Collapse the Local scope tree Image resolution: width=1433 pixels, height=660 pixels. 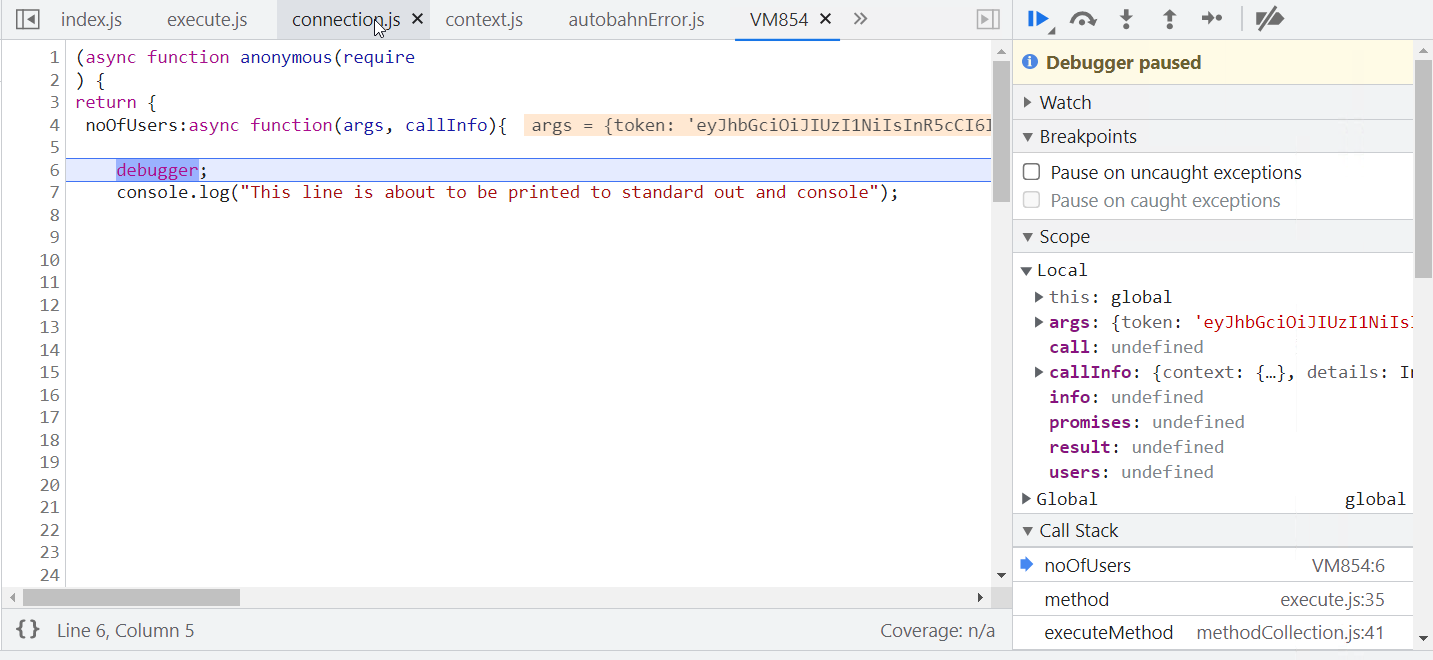(1026, 270)
